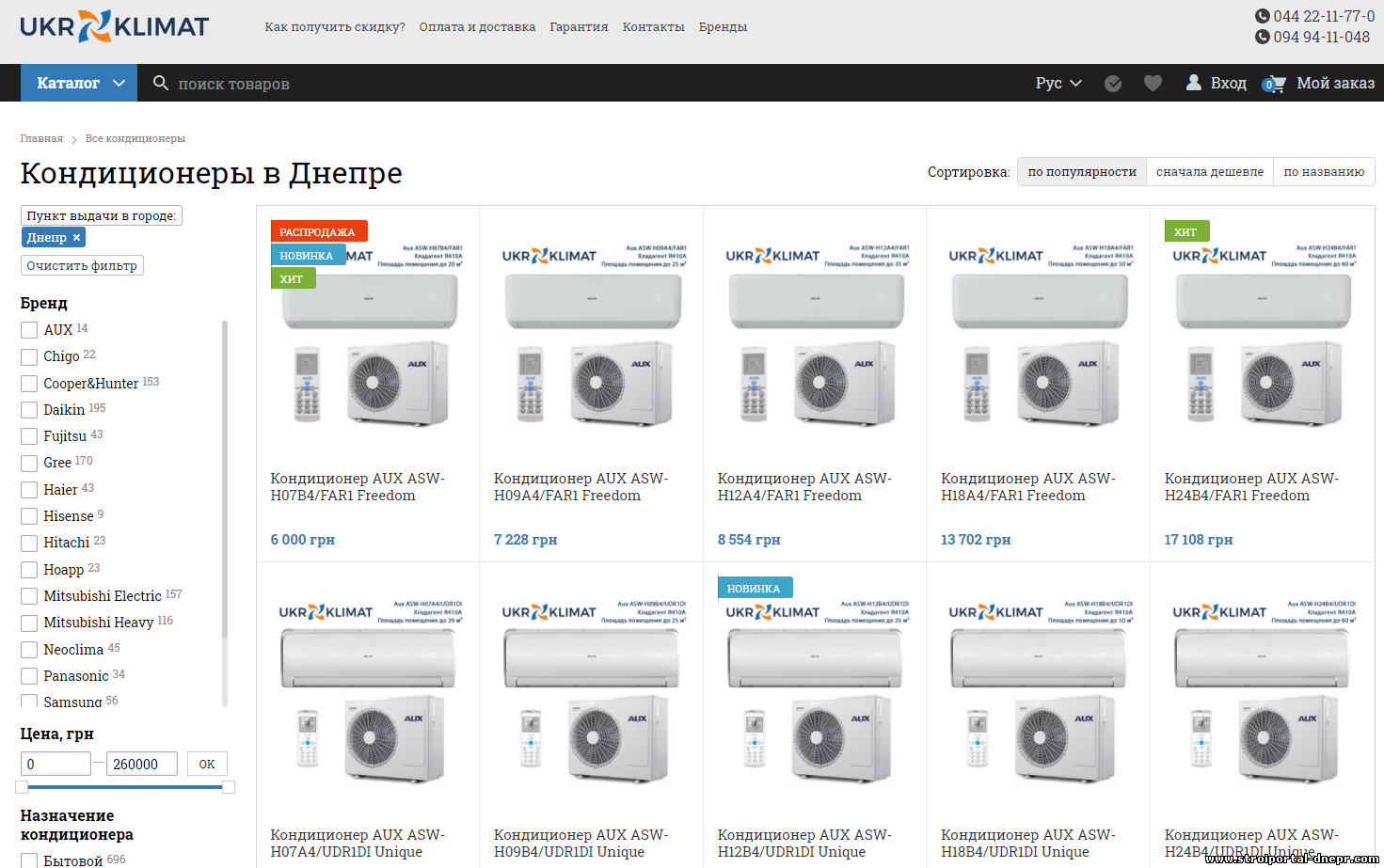This screenshot has width=1384, height=868.
Task: Click the maximum price field 260000
Action: click(142, 764)
